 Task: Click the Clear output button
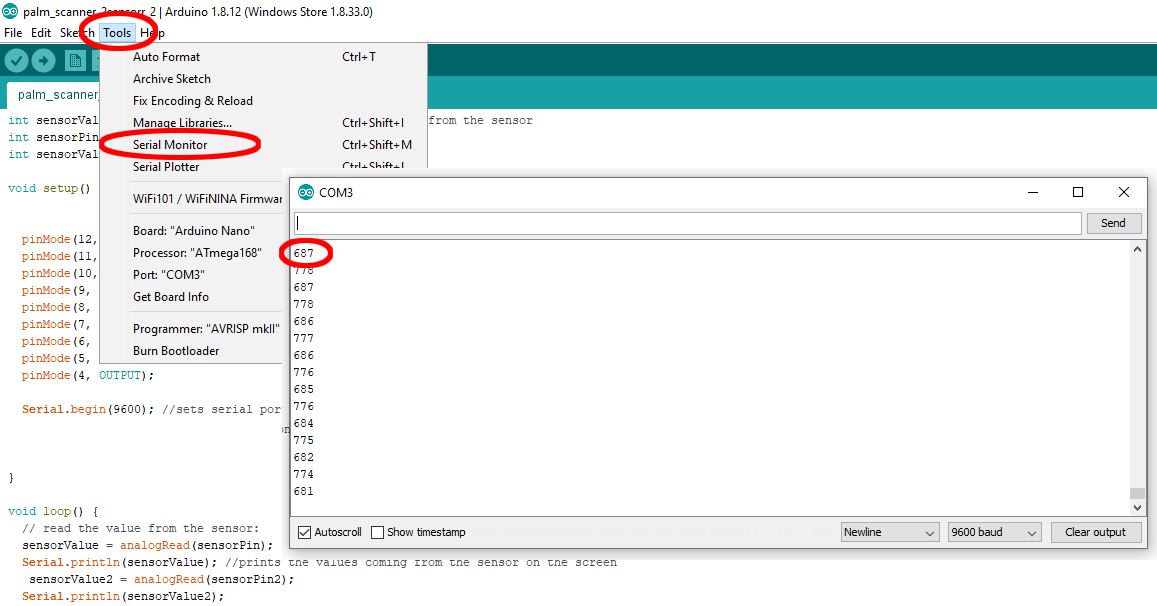[x=1096, y=531]
